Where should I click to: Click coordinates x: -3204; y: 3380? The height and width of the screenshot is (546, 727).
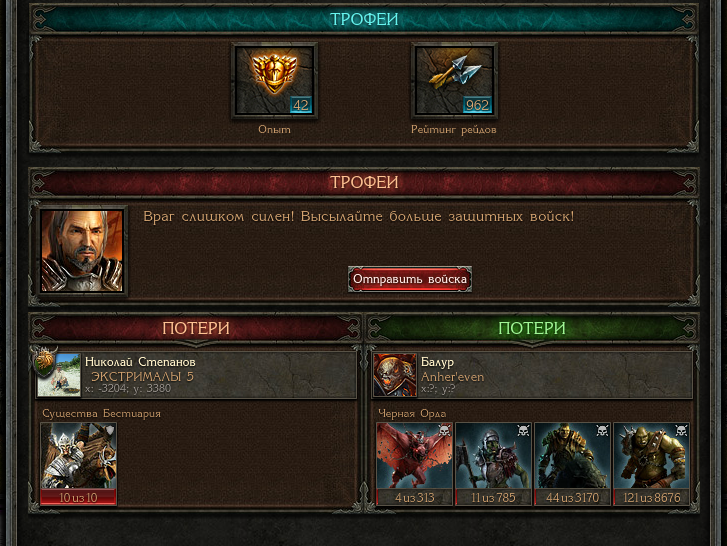pos(128,388)
